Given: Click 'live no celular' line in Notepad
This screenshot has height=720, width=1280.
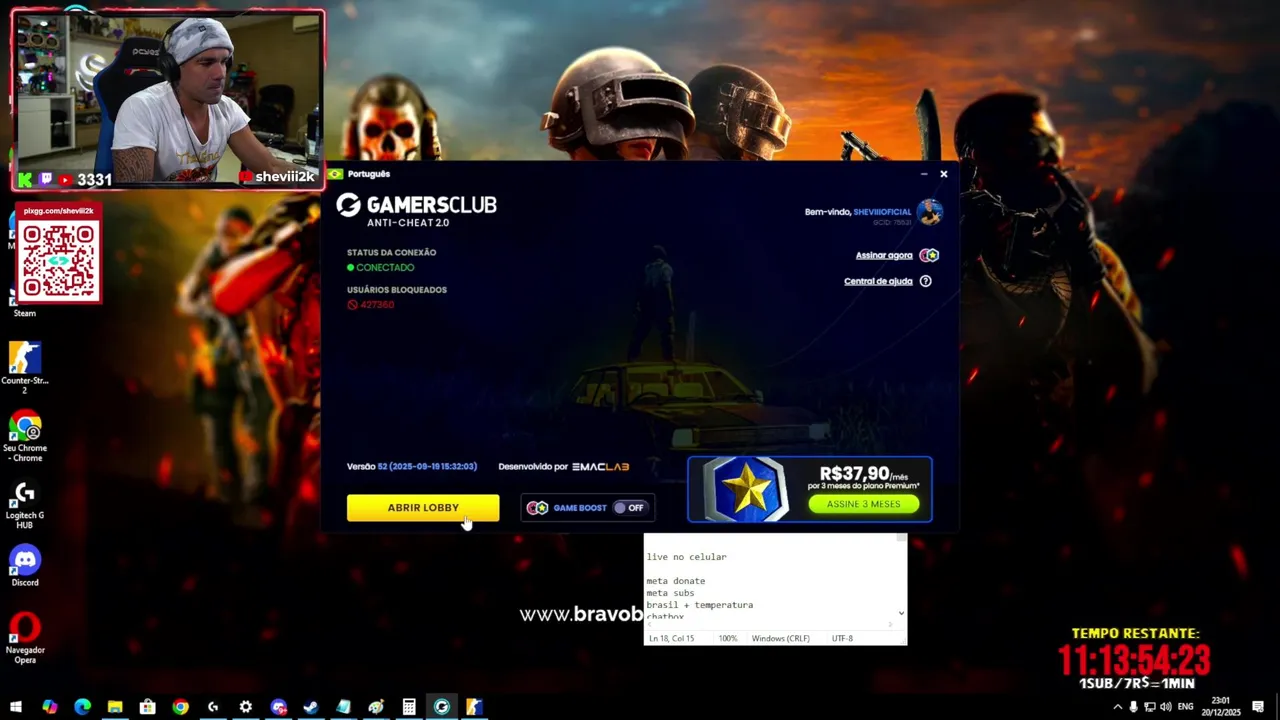Looking at the screenshot, I should (x=686, y=557).
